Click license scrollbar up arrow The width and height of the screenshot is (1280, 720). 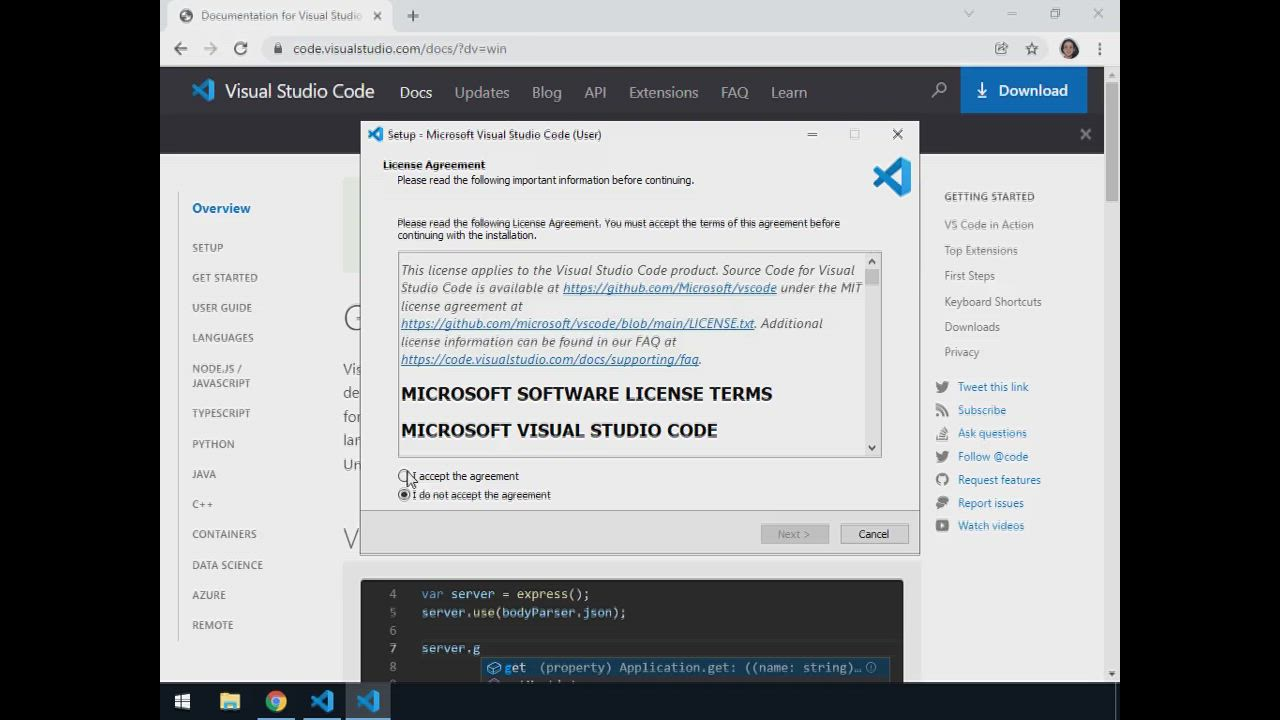pos(872,262)
